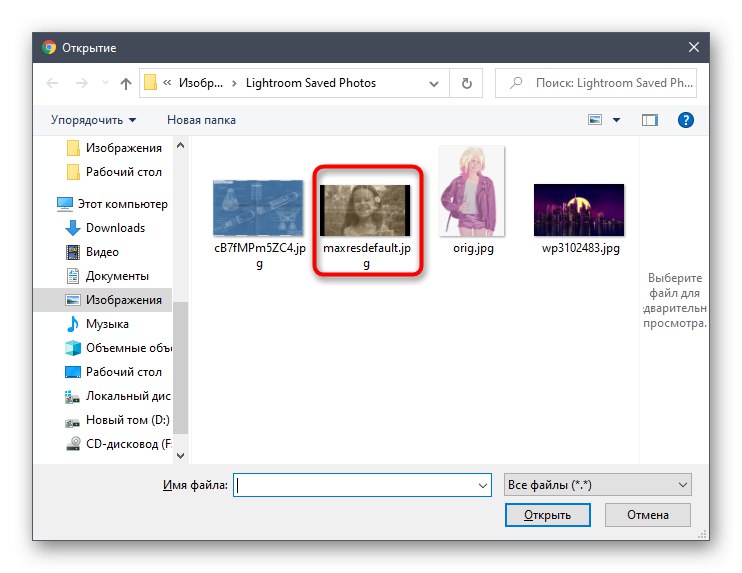Select the Lightroom Saved Photos breadcrumb
Image resolution: width=742 pixels, height=573 pixels.
click(310, 83)
